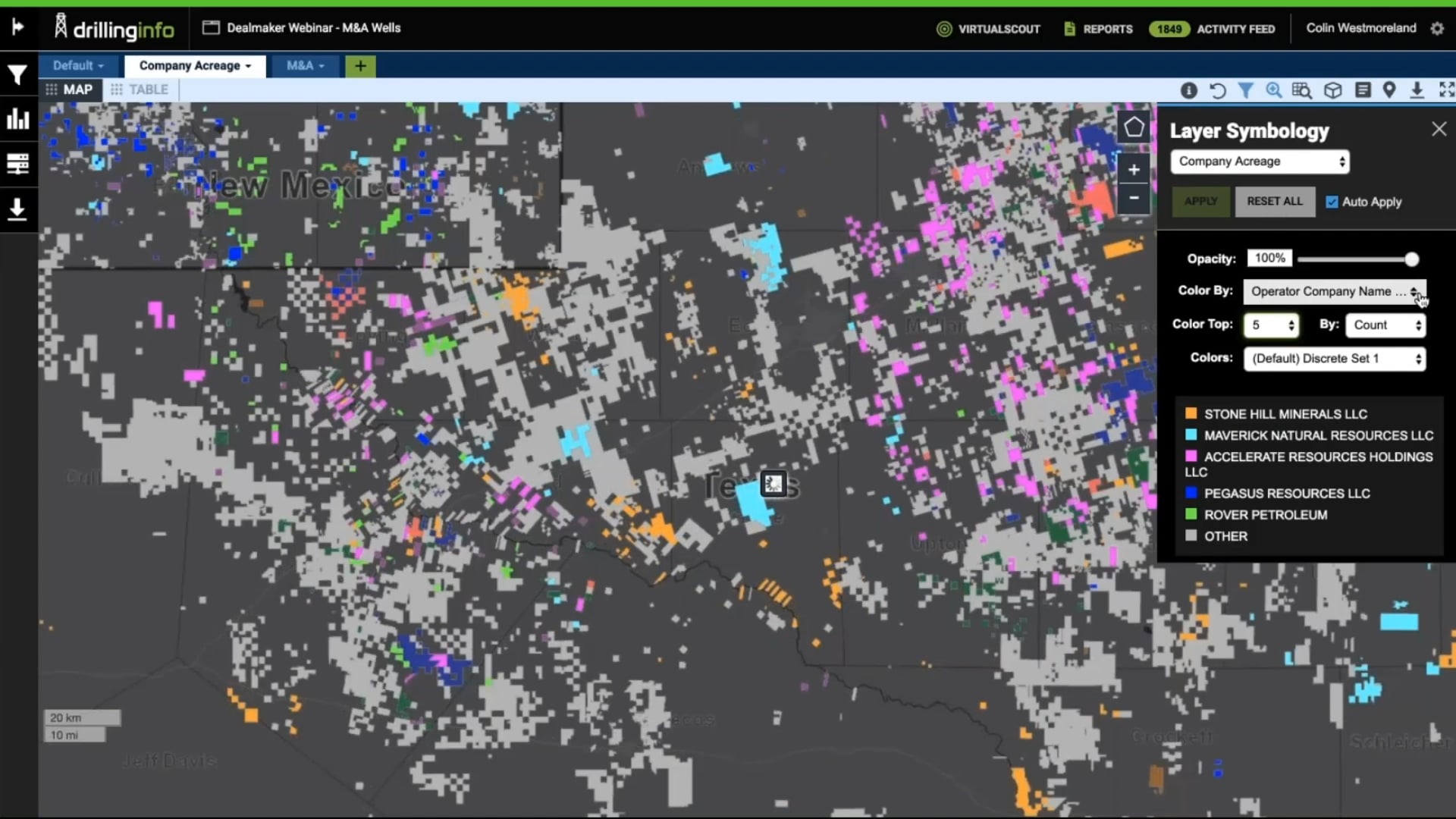Click the 3D cube view icon
This screenshot has height=819, width=1456.
[1332, 90]
